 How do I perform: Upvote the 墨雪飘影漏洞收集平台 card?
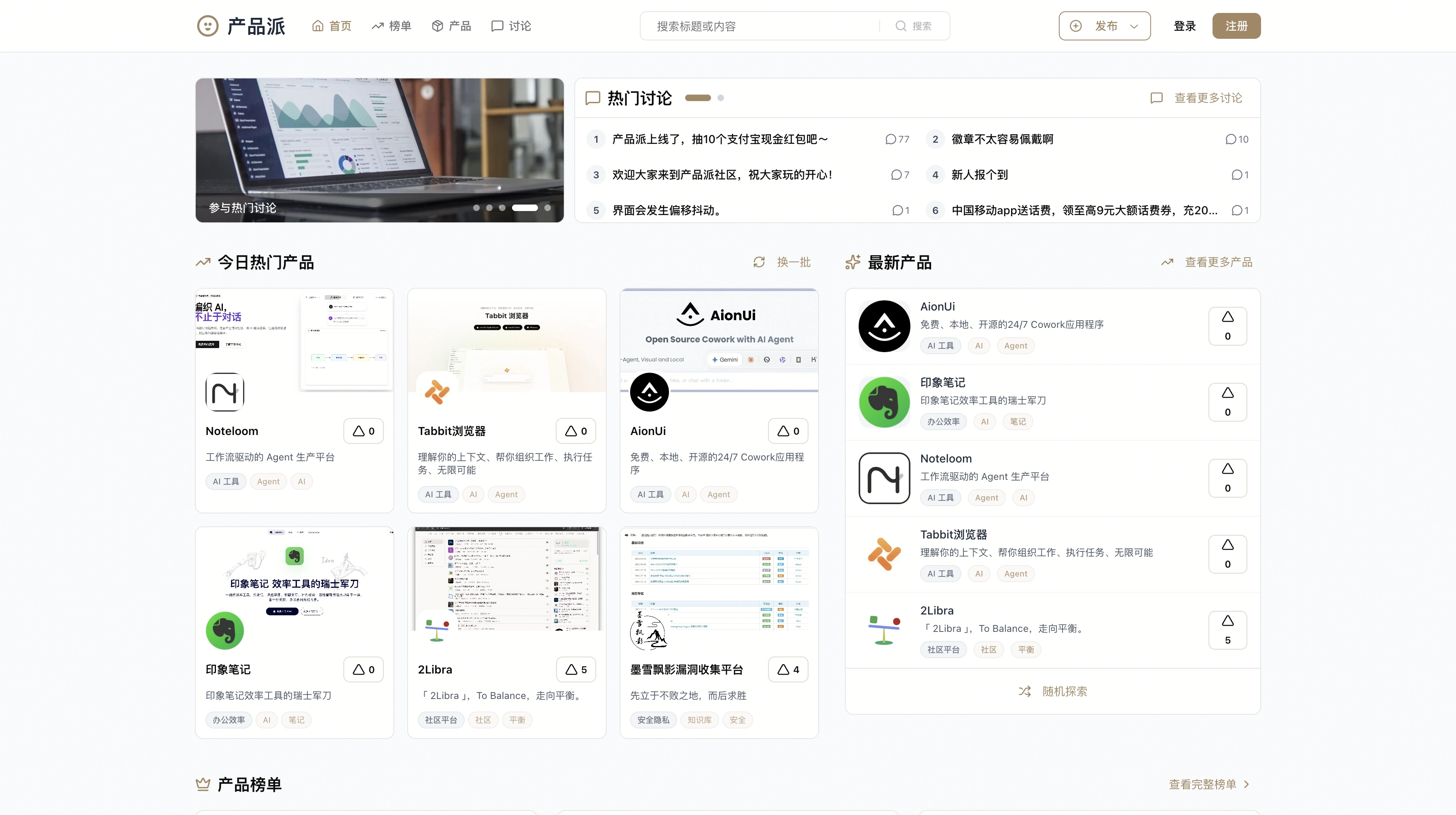point(788,669)
